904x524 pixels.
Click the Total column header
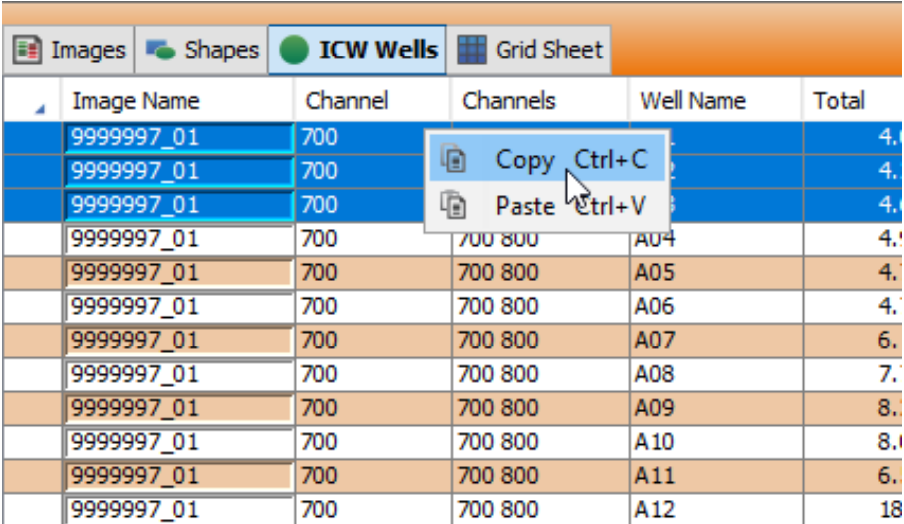(853, 101)
